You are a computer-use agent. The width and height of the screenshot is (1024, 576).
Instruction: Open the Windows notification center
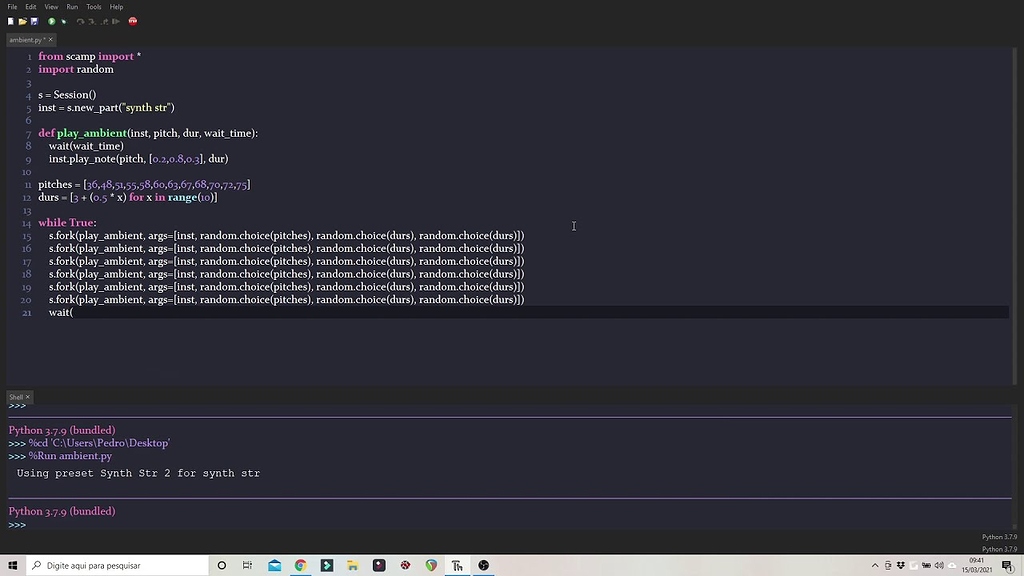pos(1008,566)
